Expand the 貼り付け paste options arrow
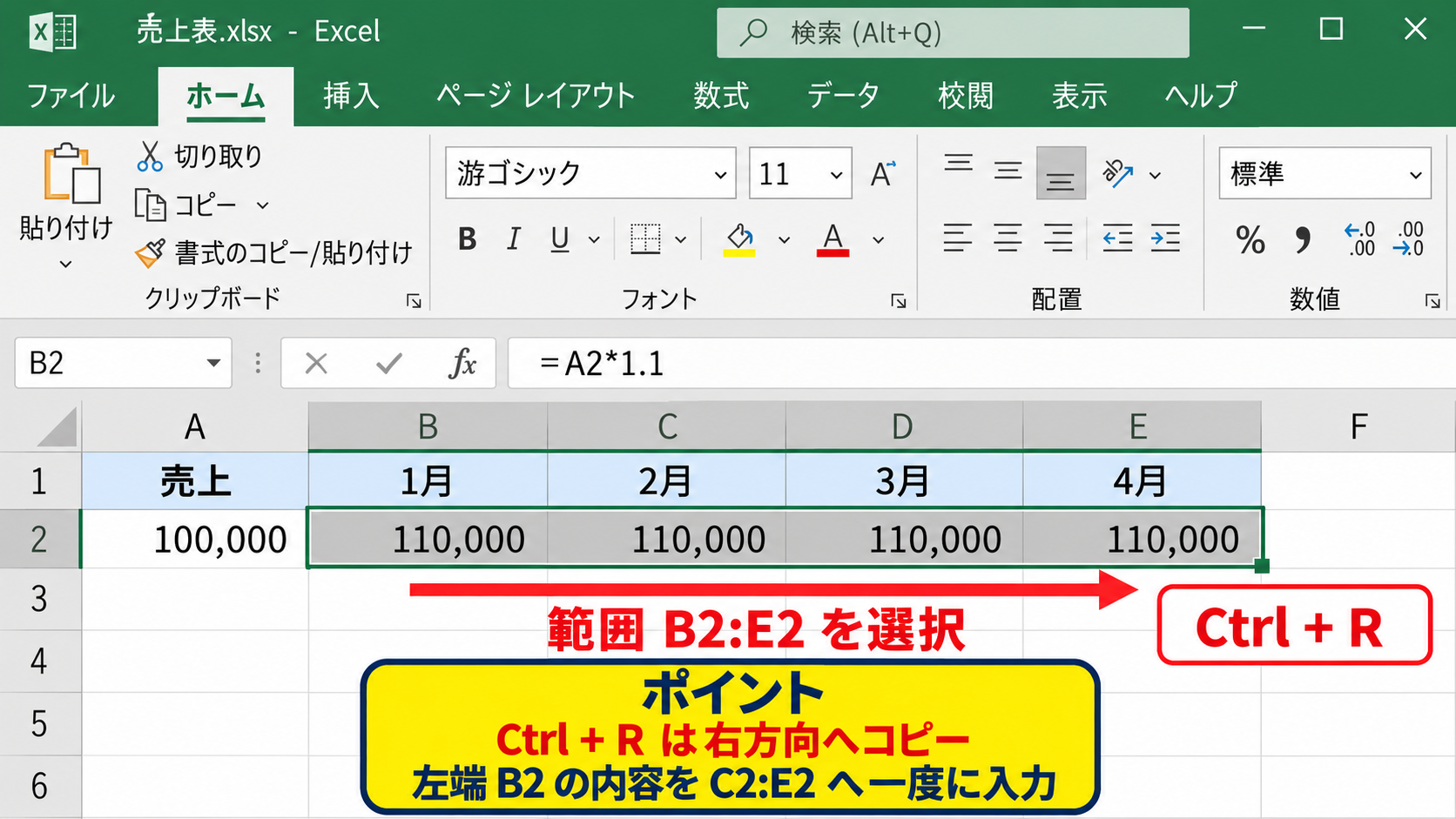1456x819 pixels. coord(65,264)
